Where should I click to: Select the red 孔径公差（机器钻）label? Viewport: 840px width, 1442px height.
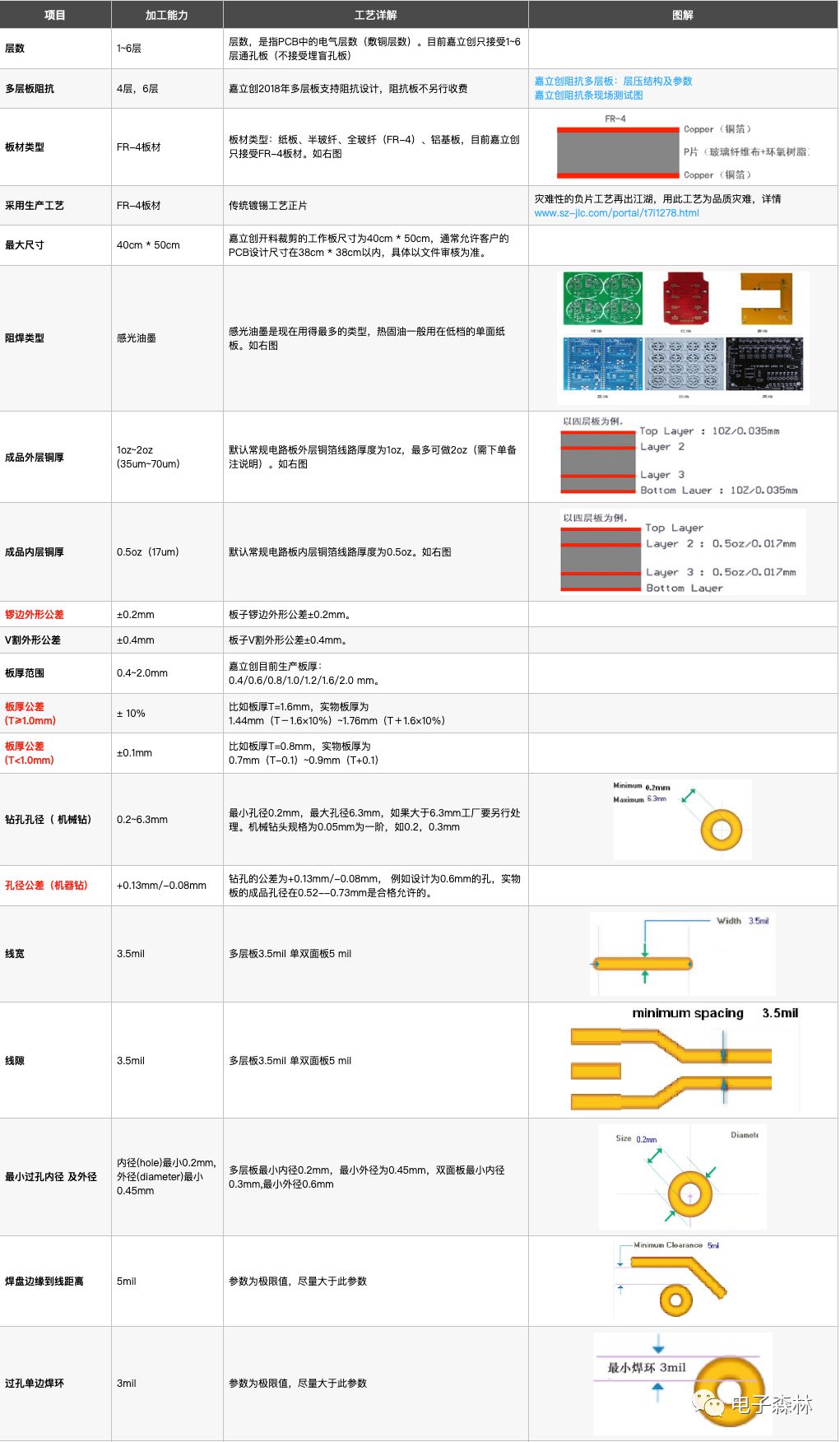pyautogui.click(x=47, y=886)
